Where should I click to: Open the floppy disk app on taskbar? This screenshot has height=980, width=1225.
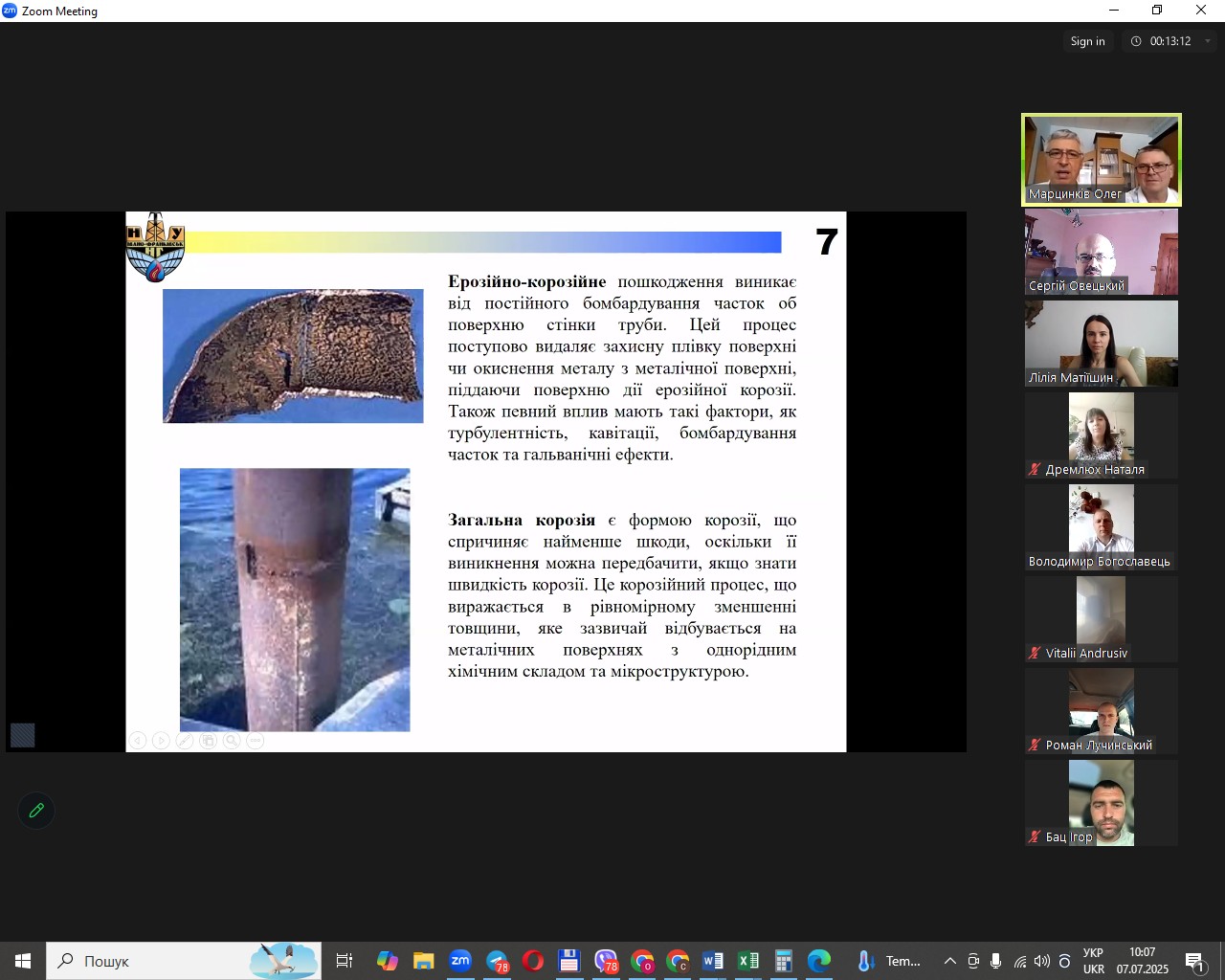569,961
